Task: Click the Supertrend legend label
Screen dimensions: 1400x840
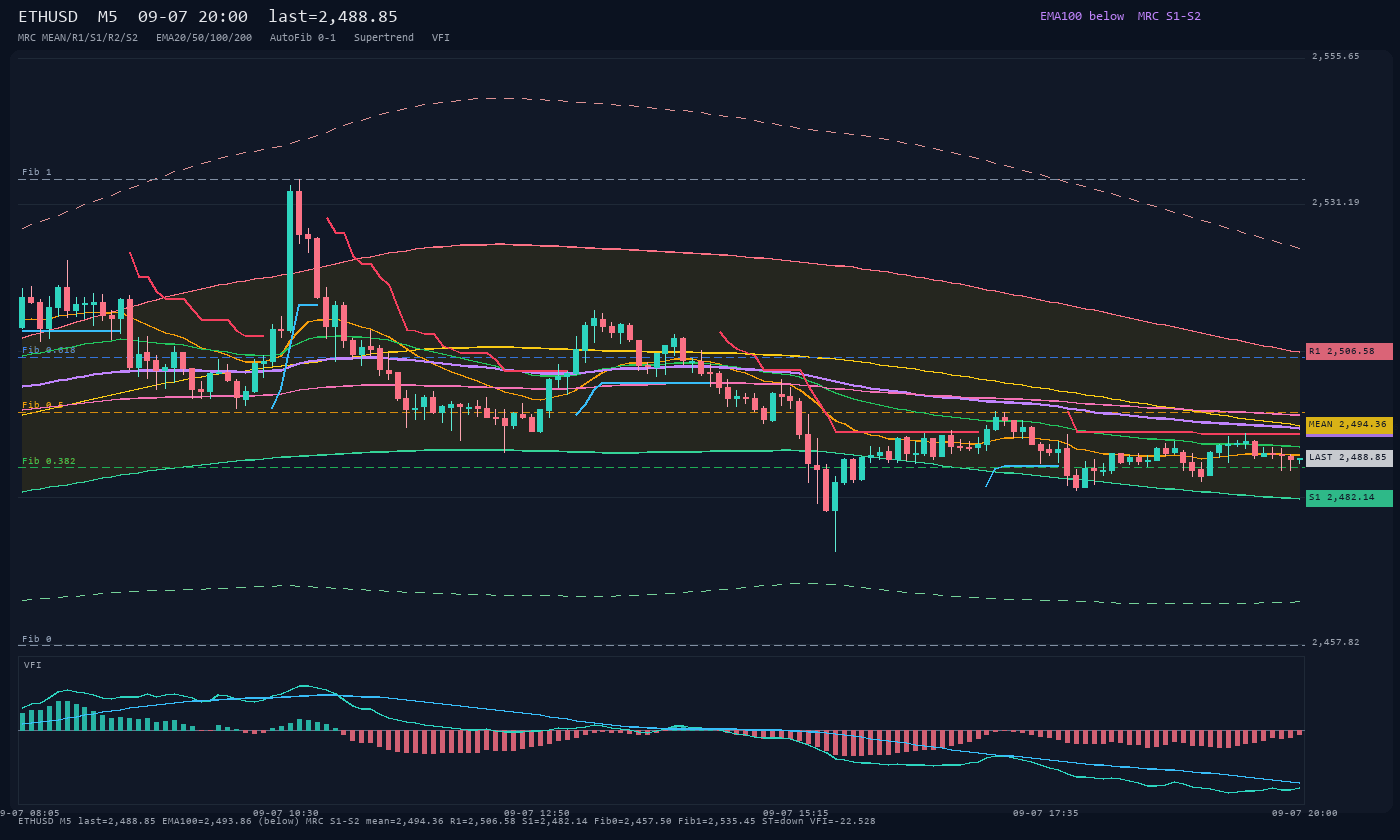Action: 384,37
